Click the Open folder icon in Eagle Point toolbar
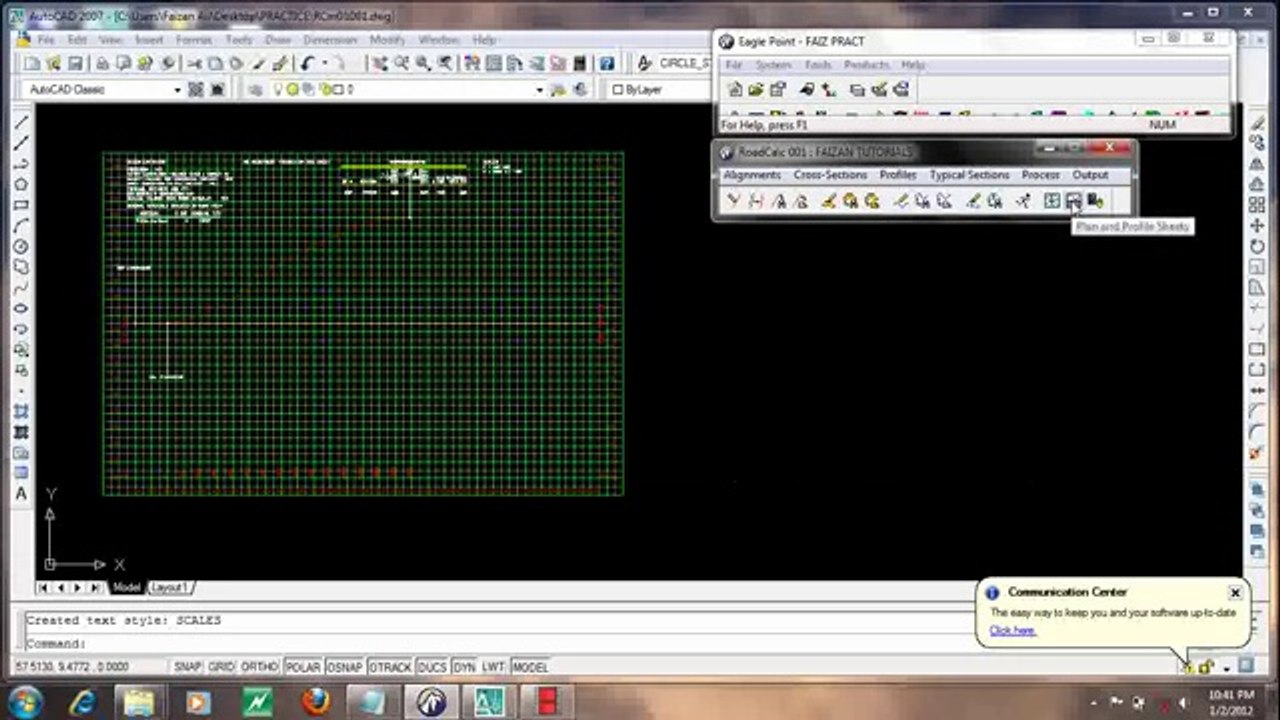This screenshot has width=1280, height=720. click(x=756, y=90)
